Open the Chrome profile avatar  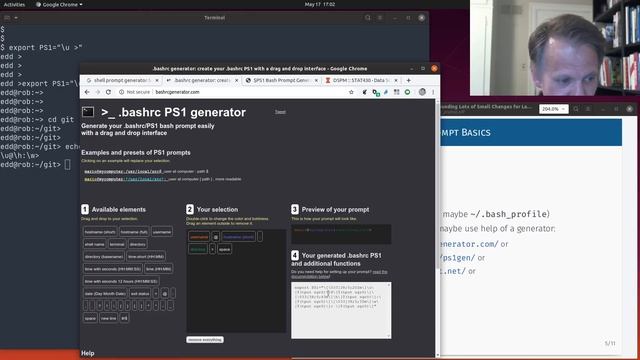[422, 92]
